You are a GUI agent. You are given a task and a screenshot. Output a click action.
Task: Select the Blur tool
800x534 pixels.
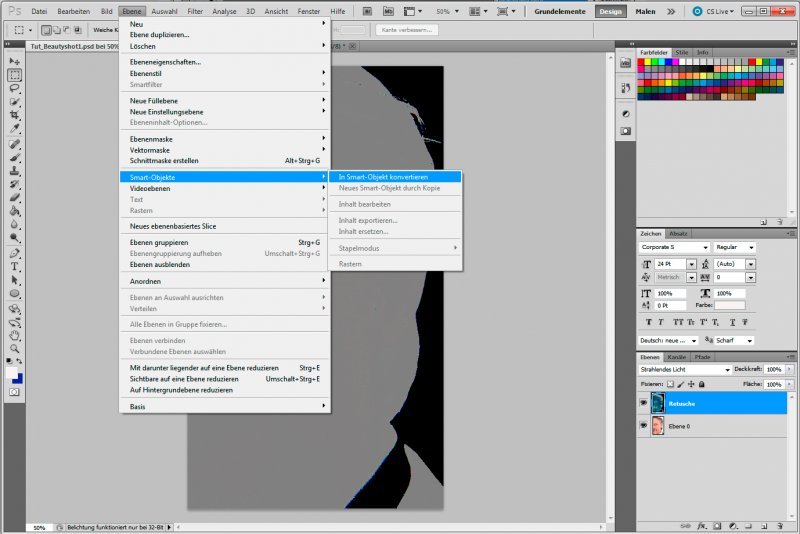point(14,224)
